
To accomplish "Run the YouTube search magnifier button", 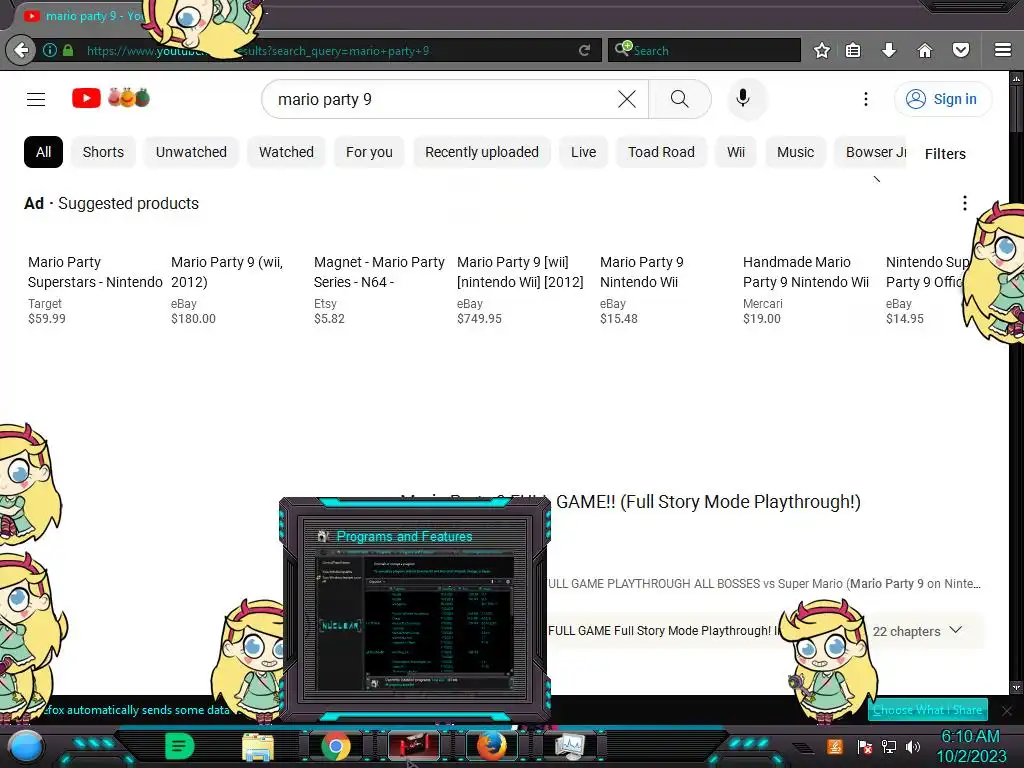I will tap(680, 99).
